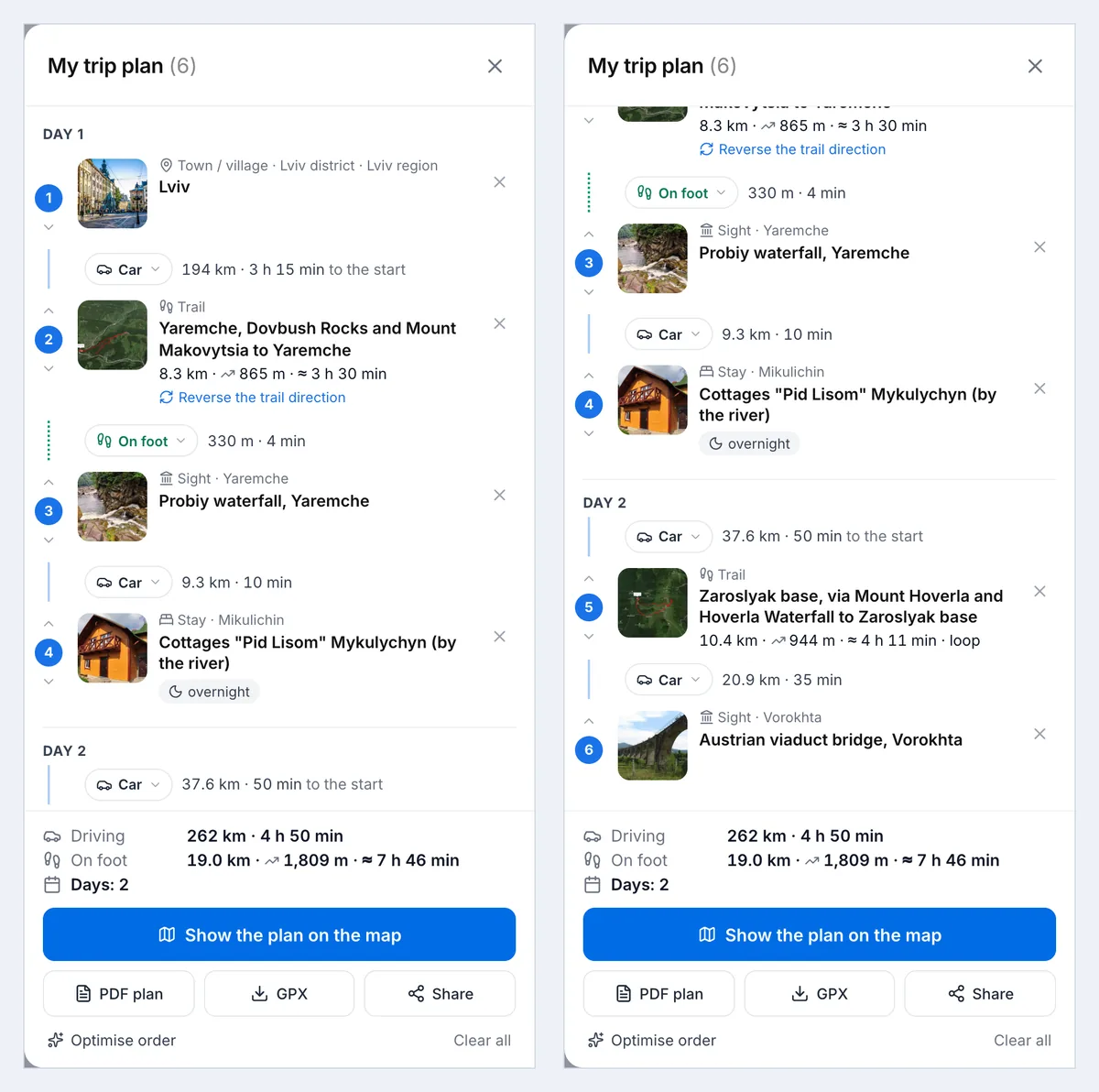
Task: Remove Probiy waterfall in the left panel
Action: coord(499,495)
